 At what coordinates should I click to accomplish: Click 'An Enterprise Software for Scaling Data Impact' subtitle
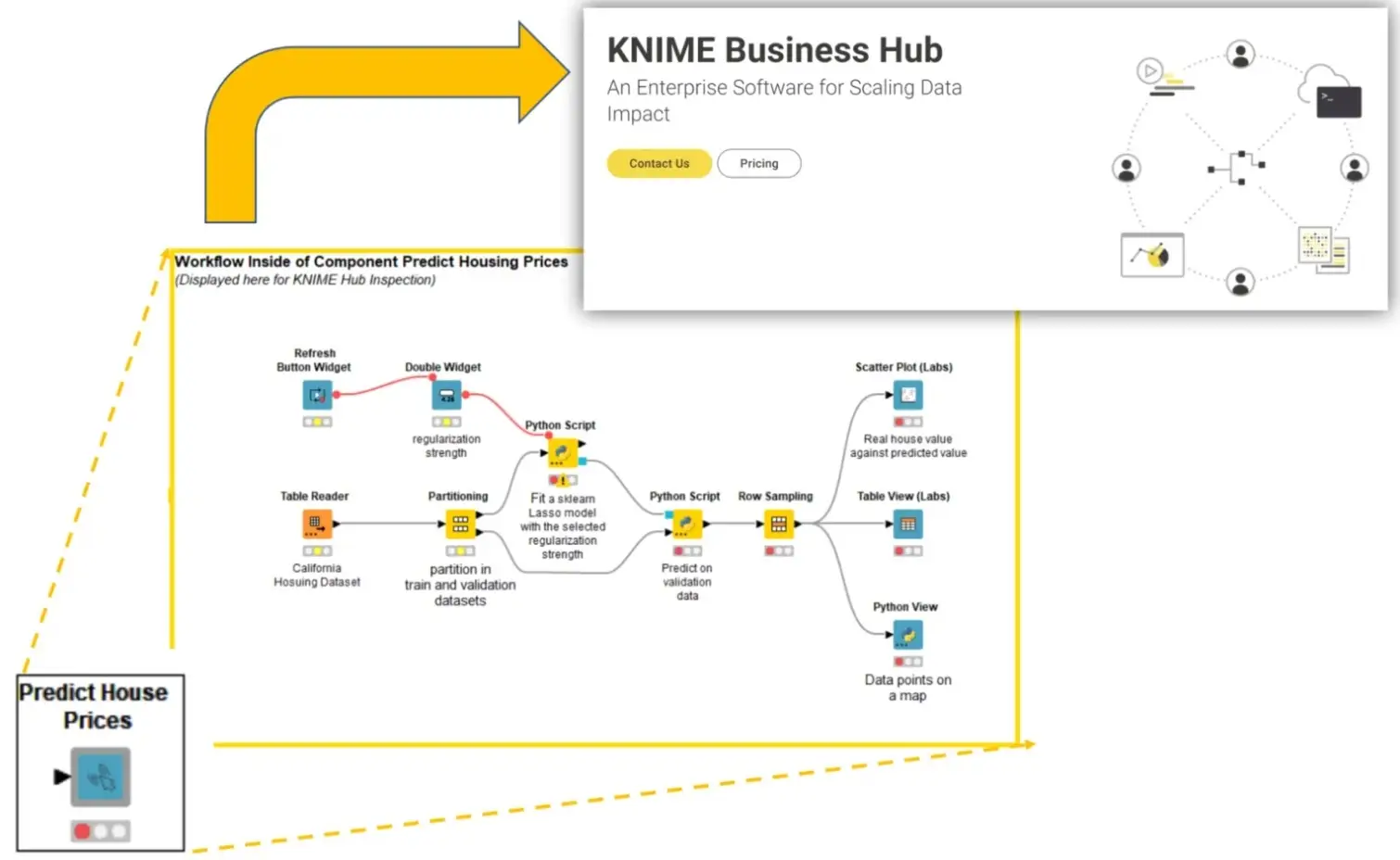784,100
